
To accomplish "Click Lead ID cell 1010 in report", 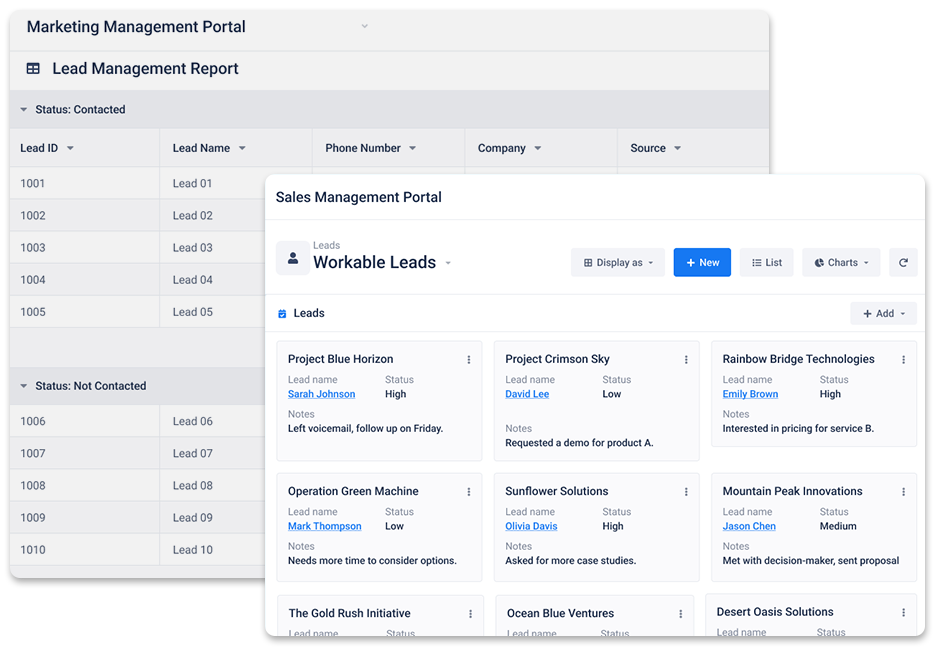I will (85, 550).
